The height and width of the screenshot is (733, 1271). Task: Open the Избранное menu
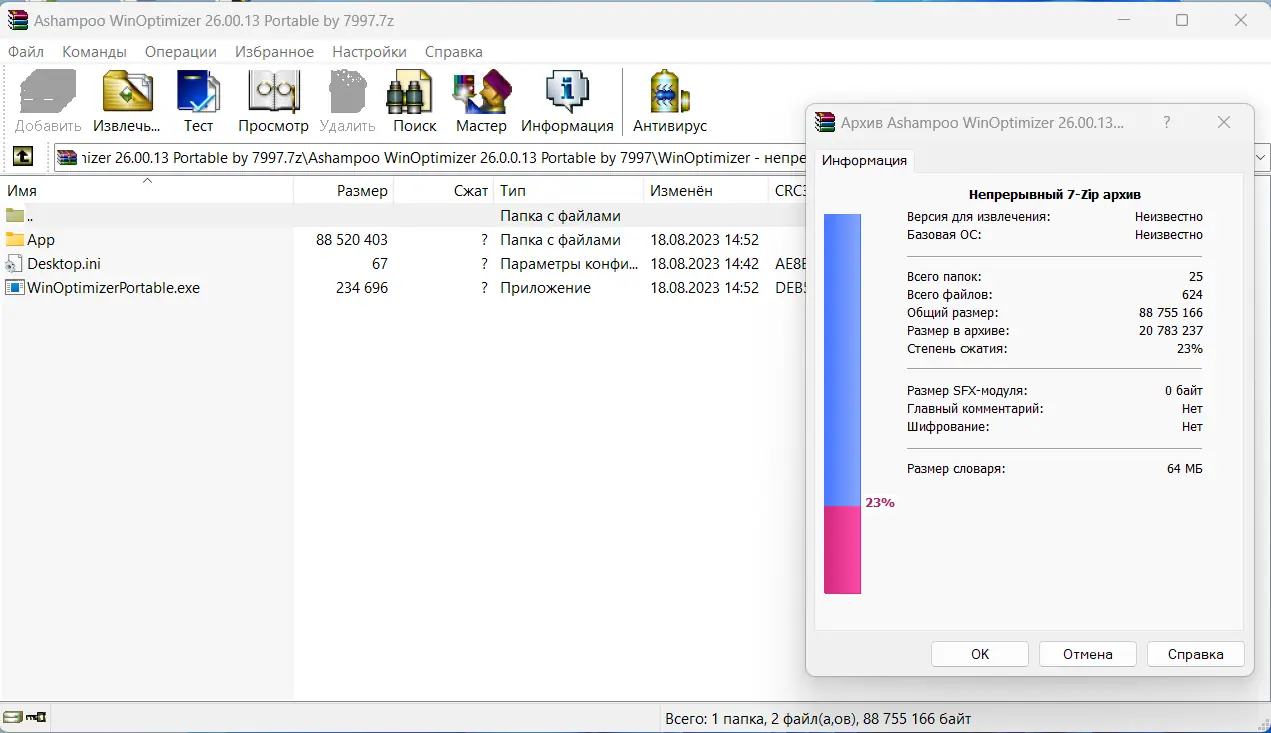(275, 51)
